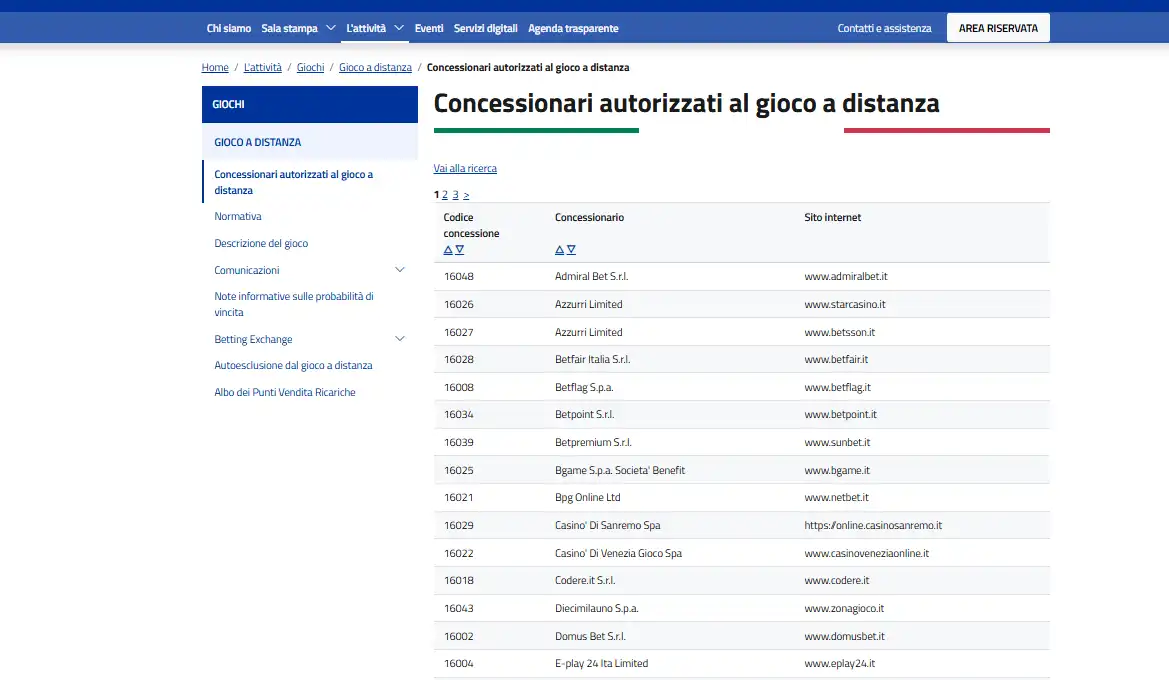This screenshot has width=1169, height=680.
Task: Click the www.zonagioco.it cell
Action: (x=844, y=608)
